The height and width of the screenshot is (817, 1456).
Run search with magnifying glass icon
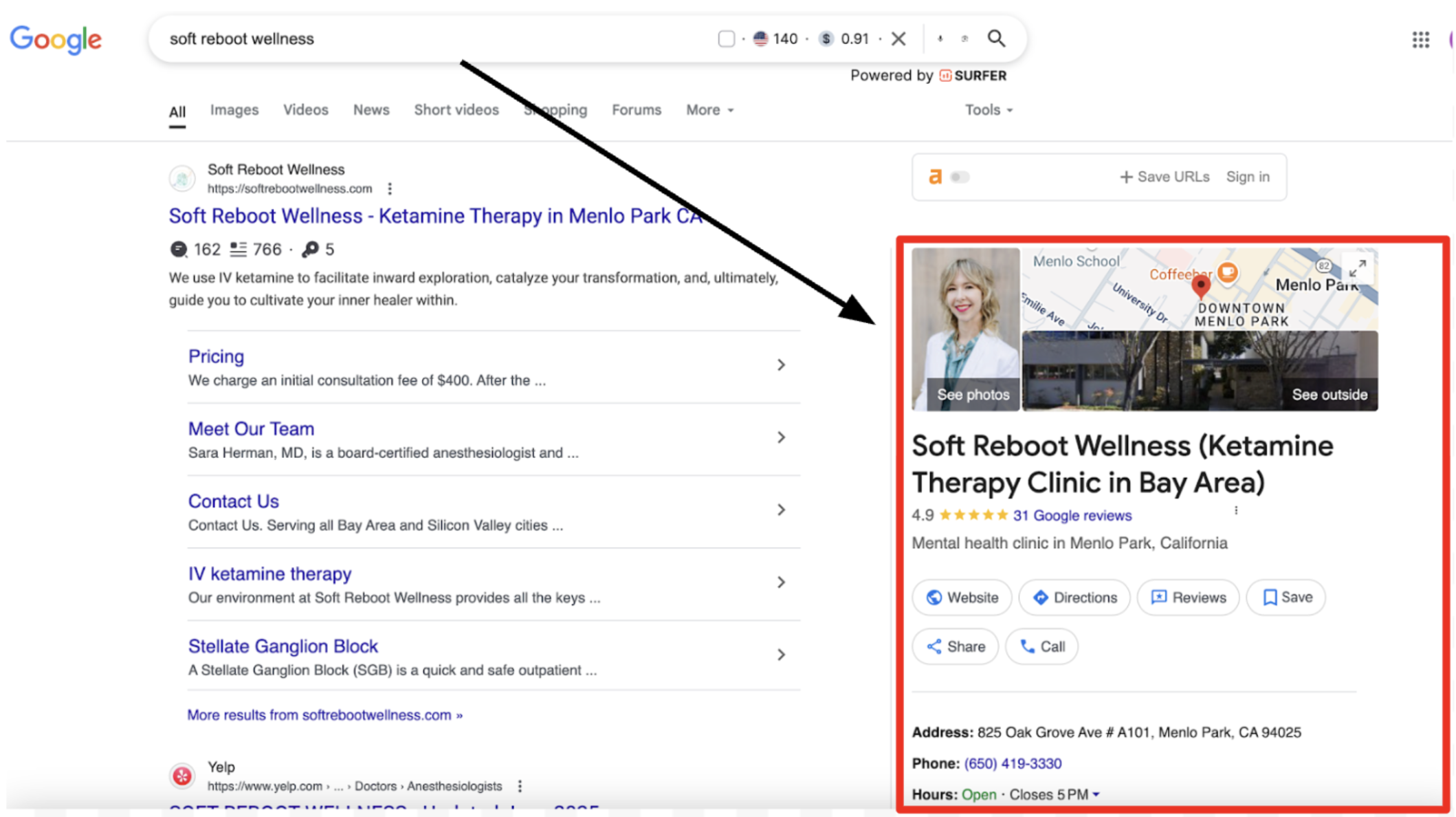click(x=996, y=39)
